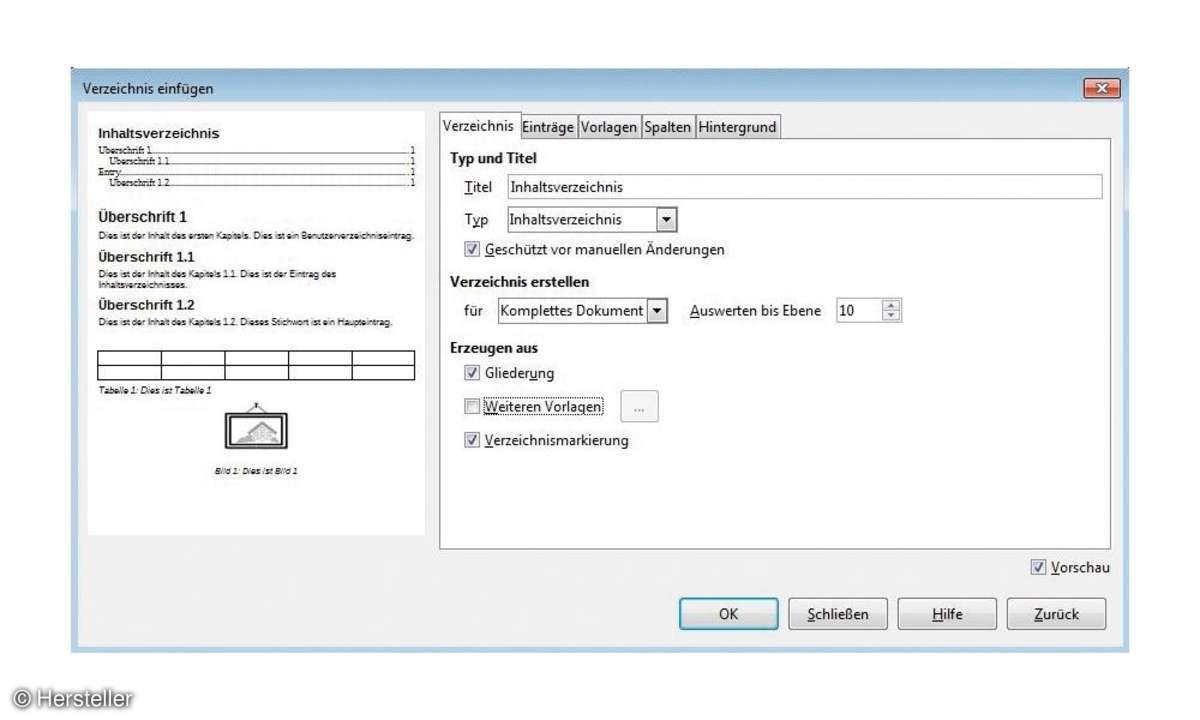Select the Spalten tab

click(x=667, y=127)
